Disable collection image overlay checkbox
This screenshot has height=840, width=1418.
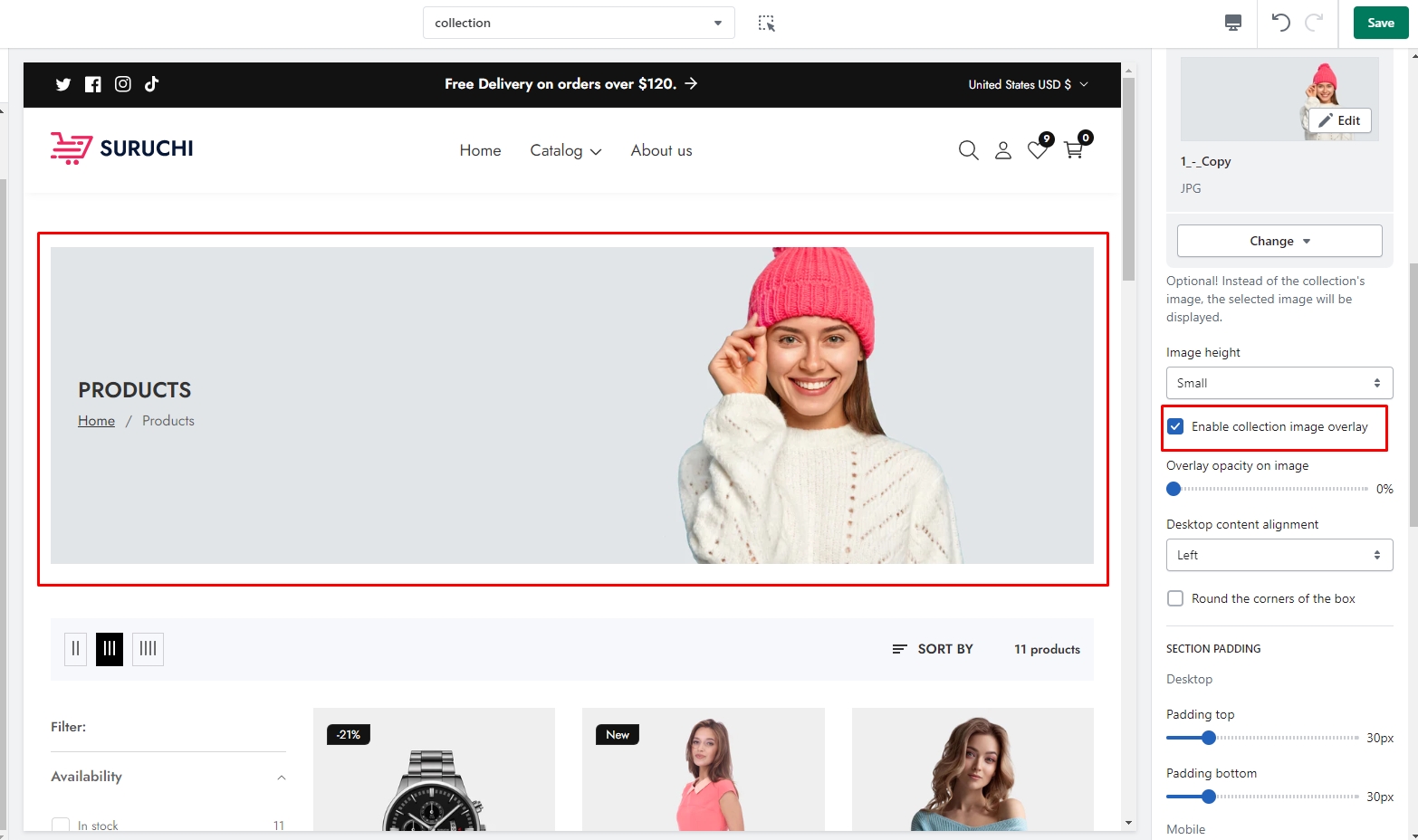[1175, 426]
